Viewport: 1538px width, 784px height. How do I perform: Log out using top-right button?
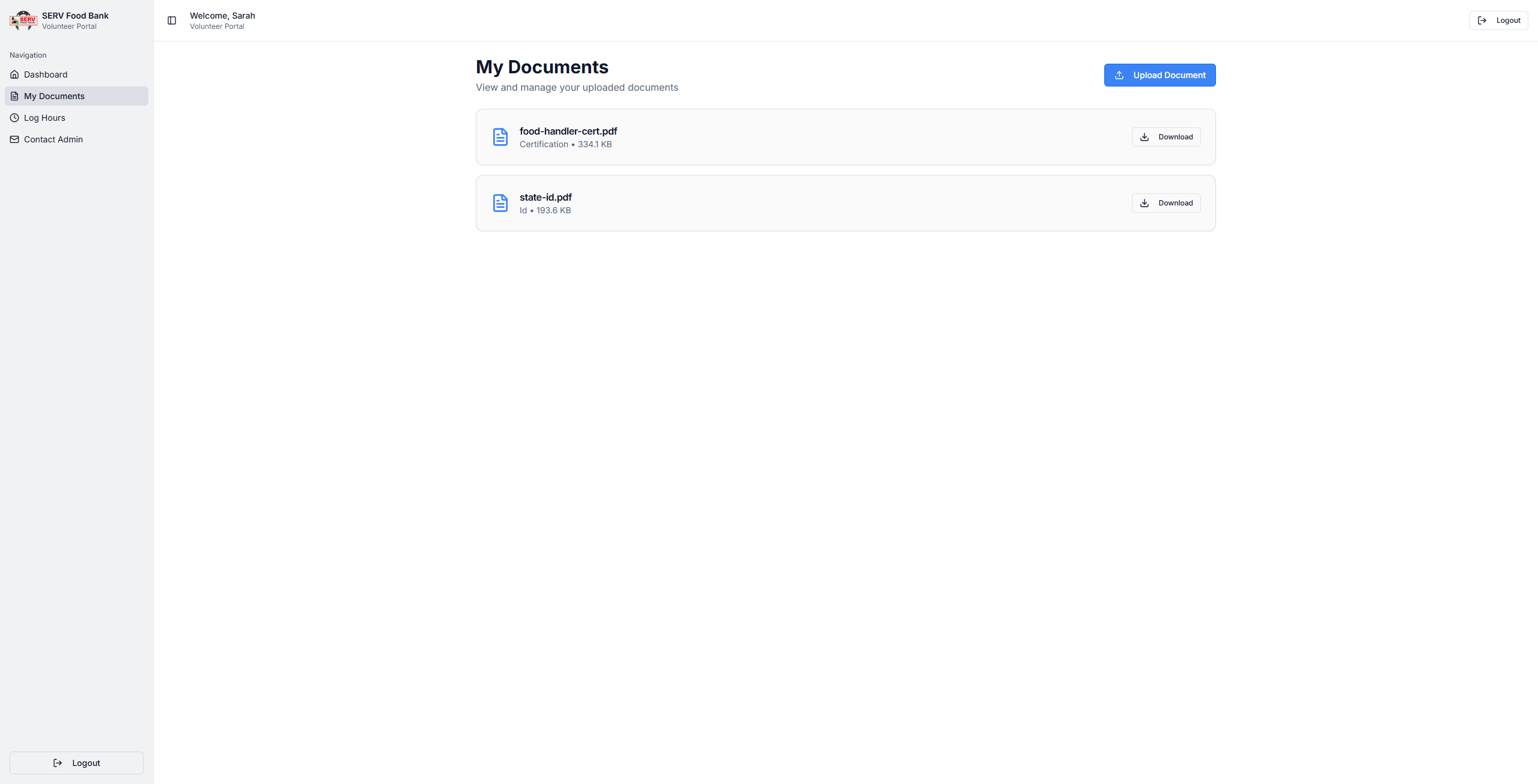[x=1498, y=20]
